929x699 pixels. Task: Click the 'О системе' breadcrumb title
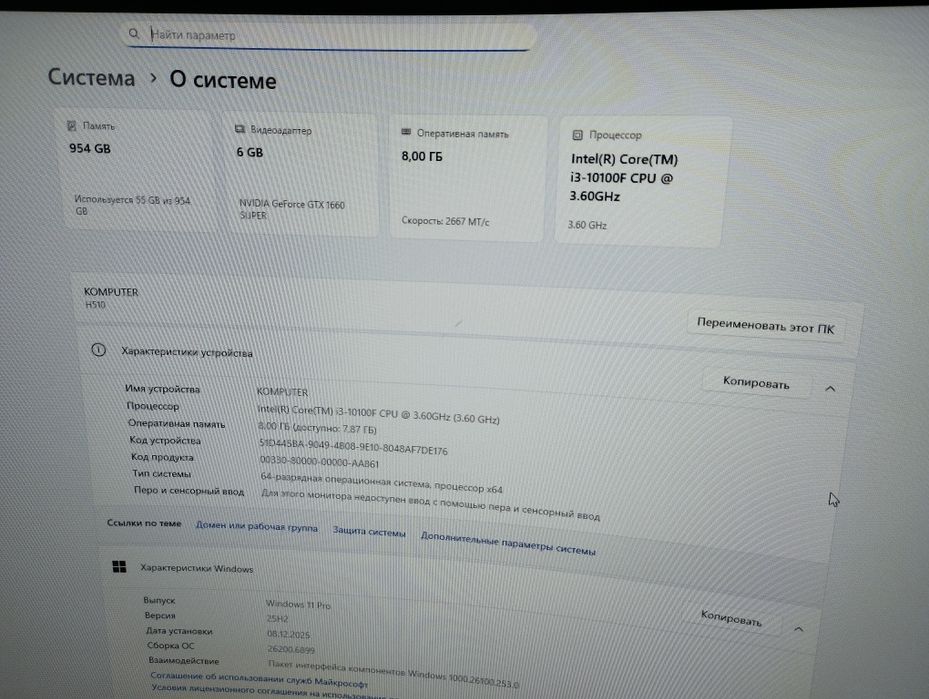(x=223, y=80)
